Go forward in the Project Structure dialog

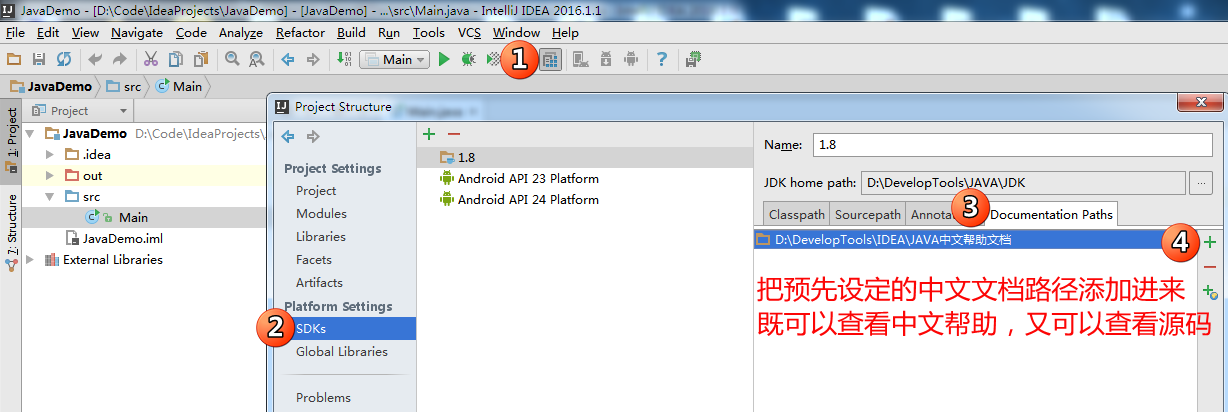pyautogui.click(x=313, y=135)
